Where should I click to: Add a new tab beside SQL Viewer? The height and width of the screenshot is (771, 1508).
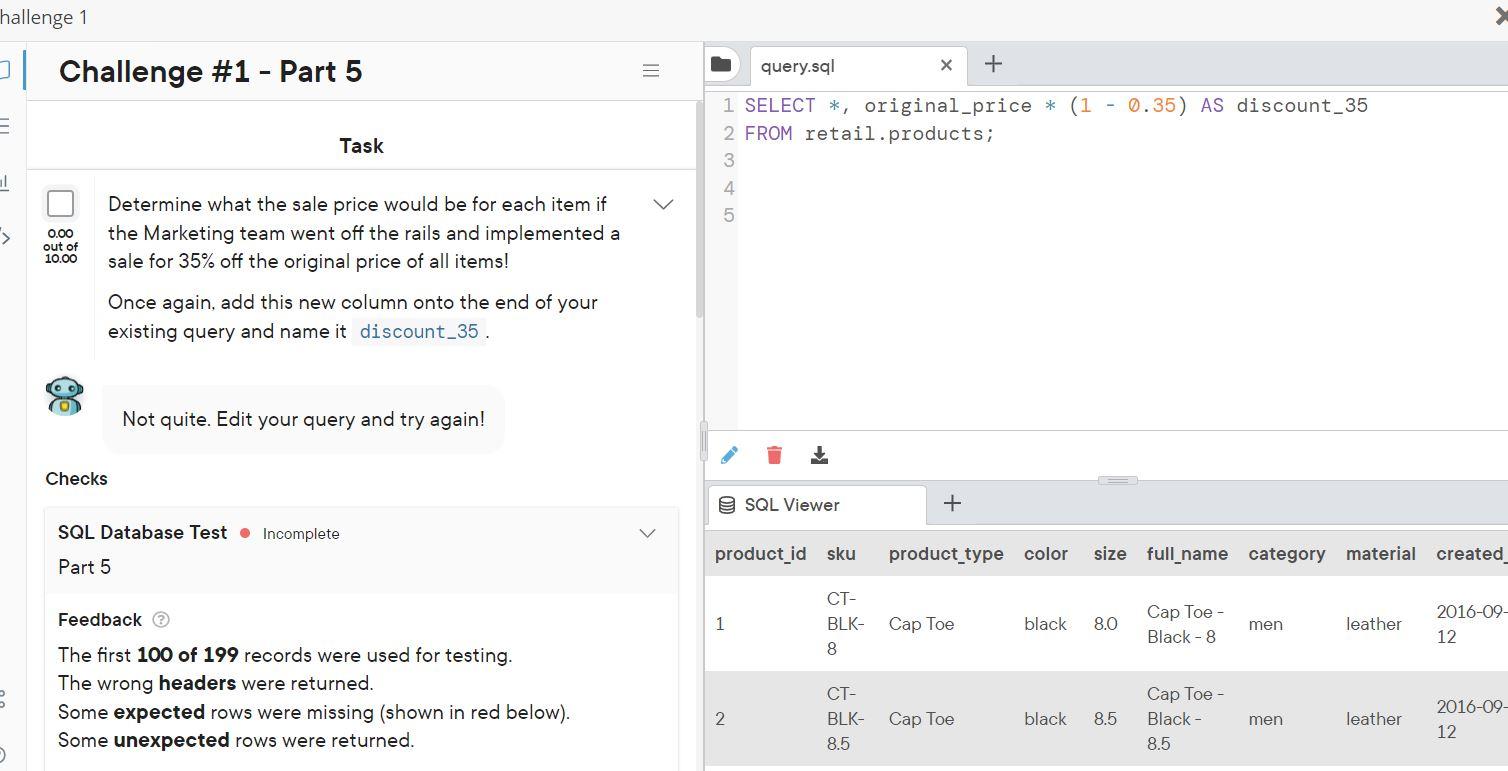(x=952, y=504)
